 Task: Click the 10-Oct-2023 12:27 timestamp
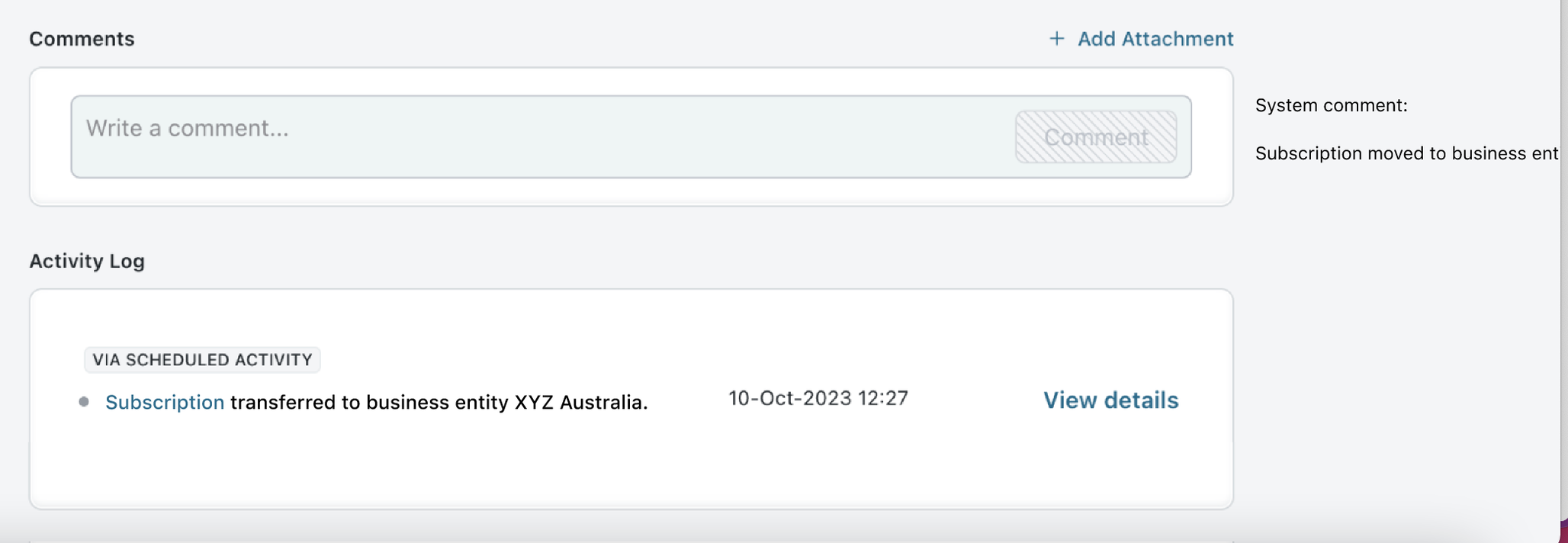(x=818, y=398)
